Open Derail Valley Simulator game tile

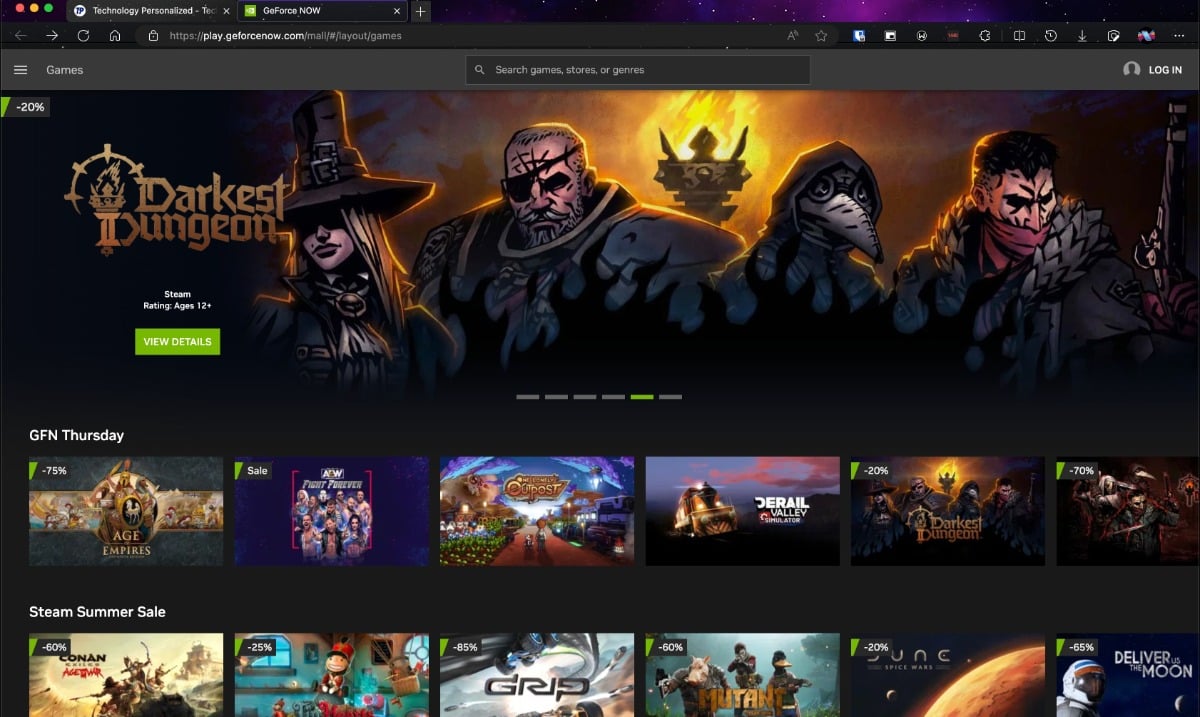point(743,511)
